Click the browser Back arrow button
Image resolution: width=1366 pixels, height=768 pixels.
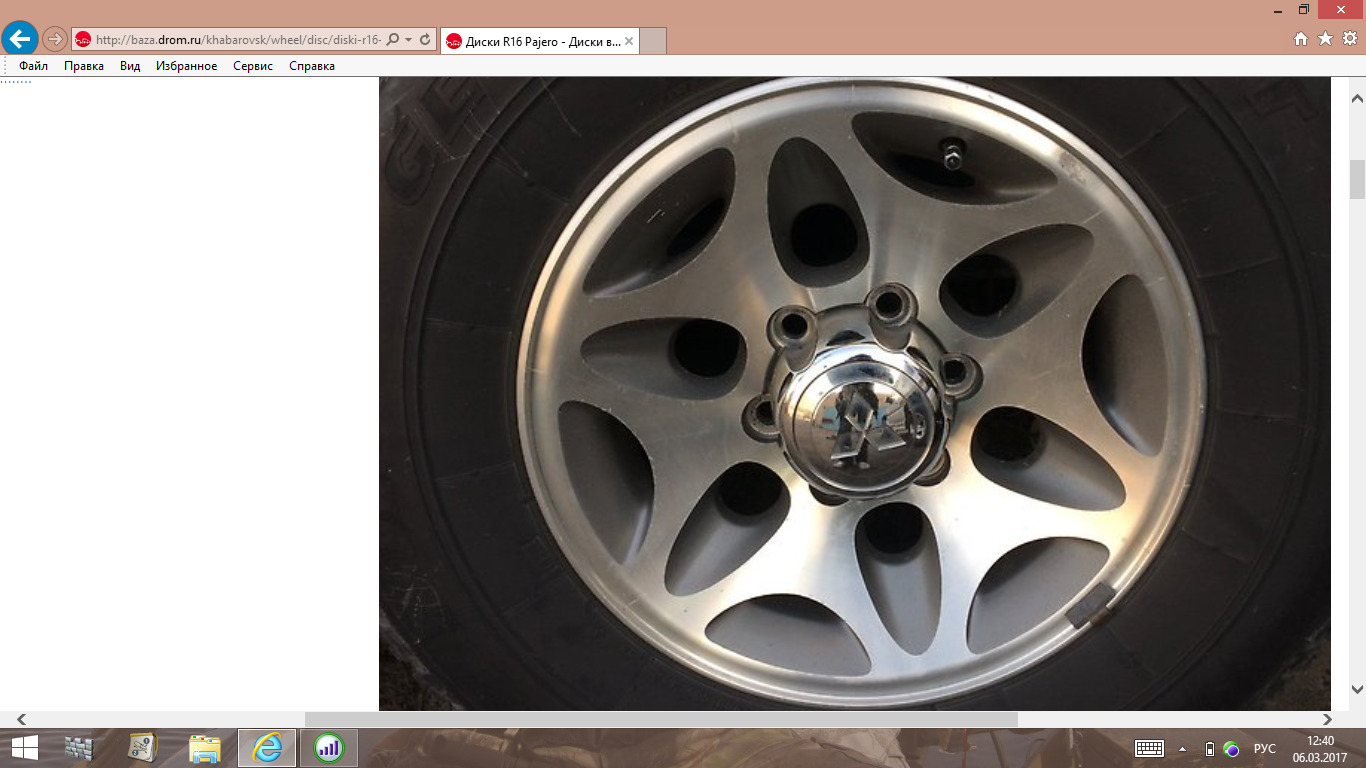tap(19, 39)
